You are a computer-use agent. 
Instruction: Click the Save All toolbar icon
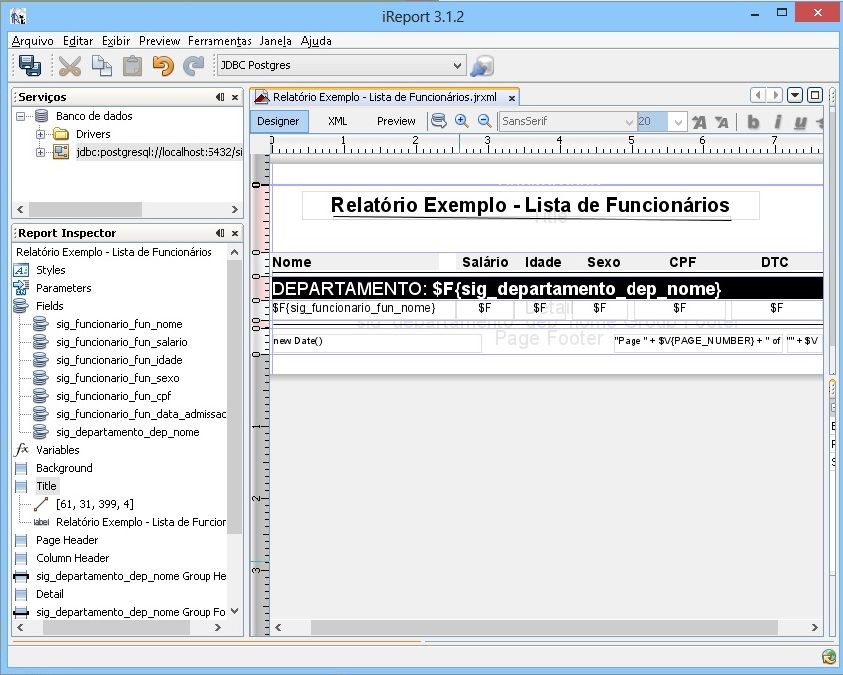click(x=30, y=66)
